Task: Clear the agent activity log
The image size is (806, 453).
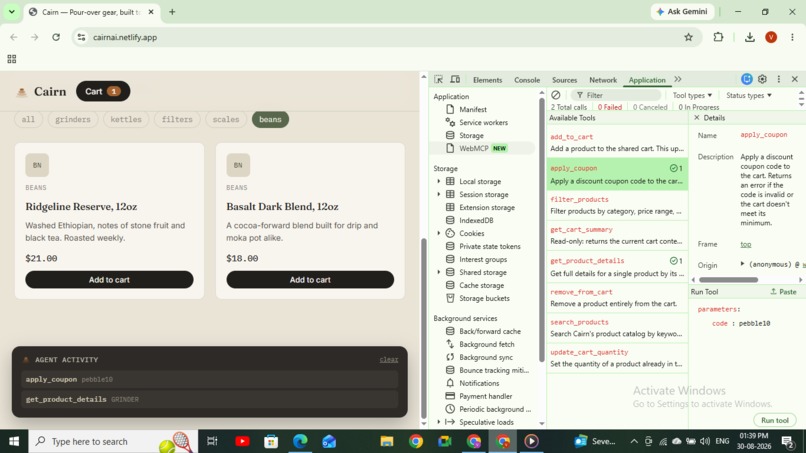Action: click(x=389, y=359)
